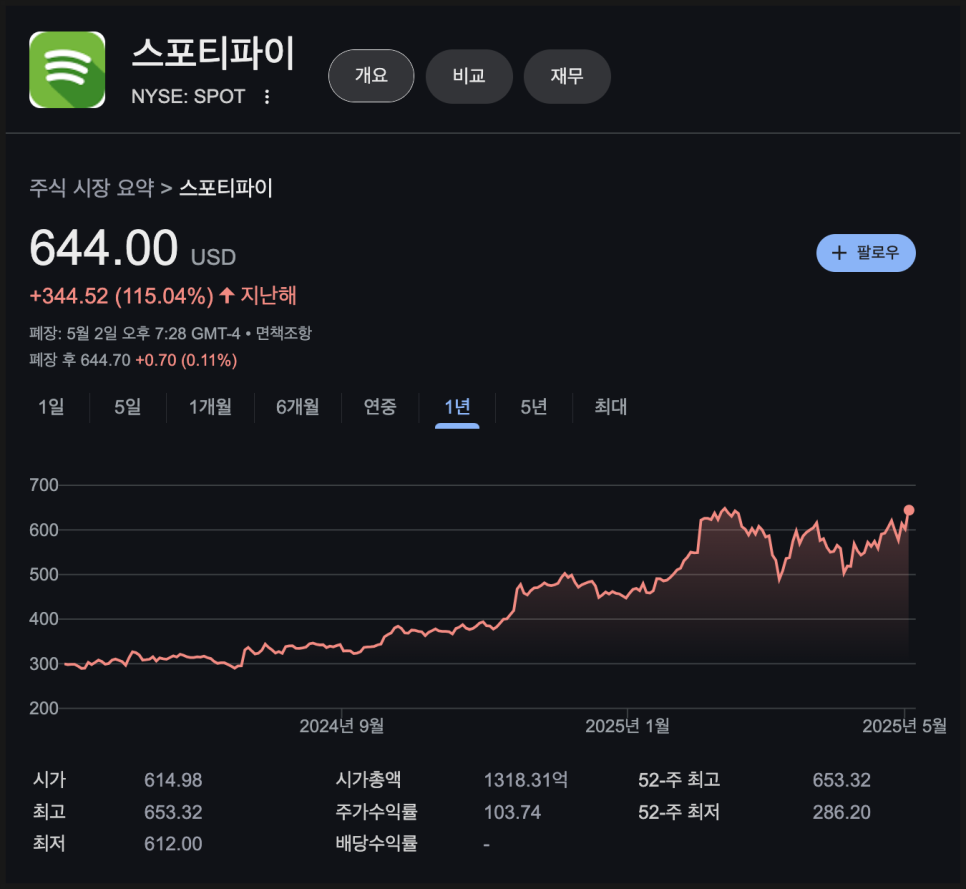Click the 면책조항 disclaimer link
The width and height of the screenshot is (966, 889).
pyautogui.click(x=283, y=333)
